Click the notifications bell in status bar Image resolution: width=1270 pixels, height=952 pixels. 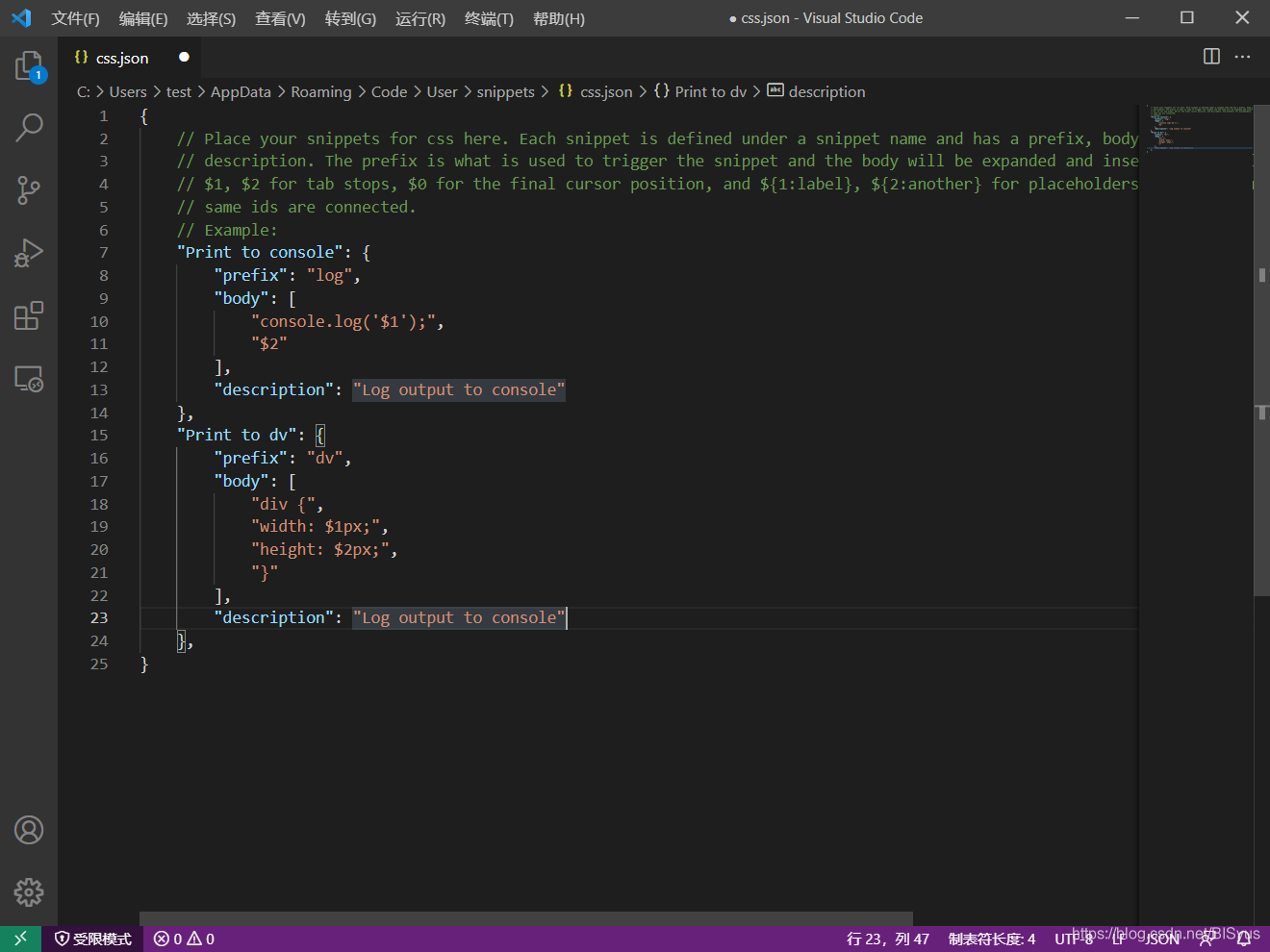1244,939
